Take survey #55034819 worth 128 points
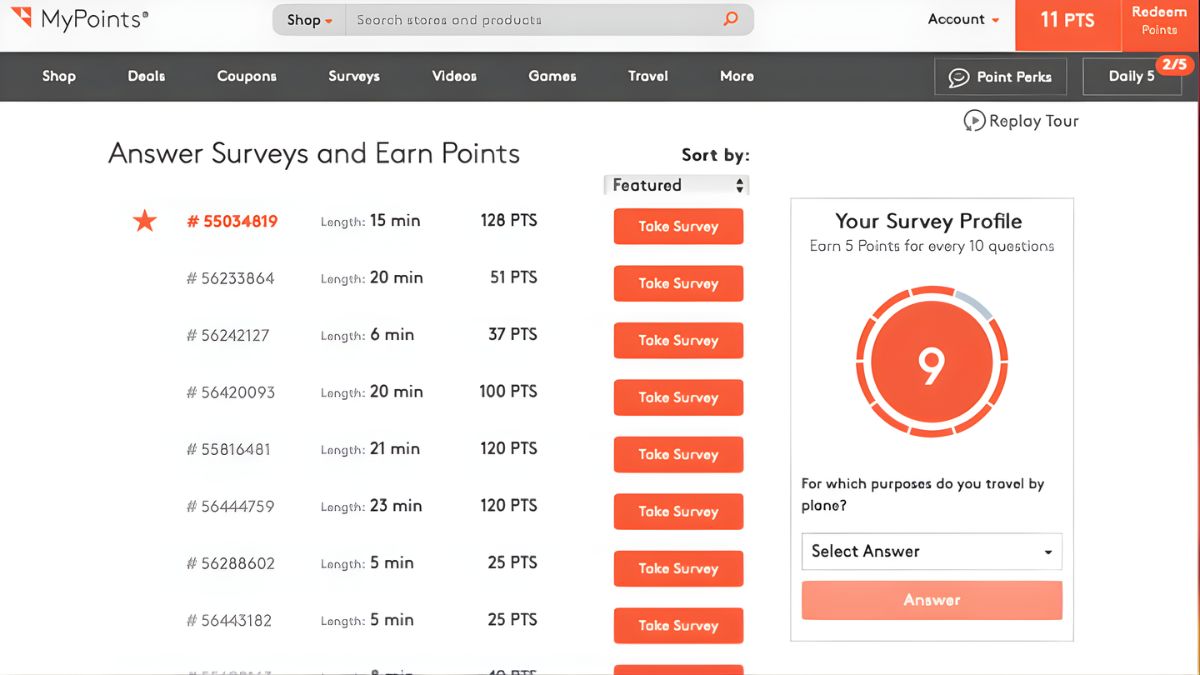1200x675 pixels. pyautogui.click(x=678, y=226)
